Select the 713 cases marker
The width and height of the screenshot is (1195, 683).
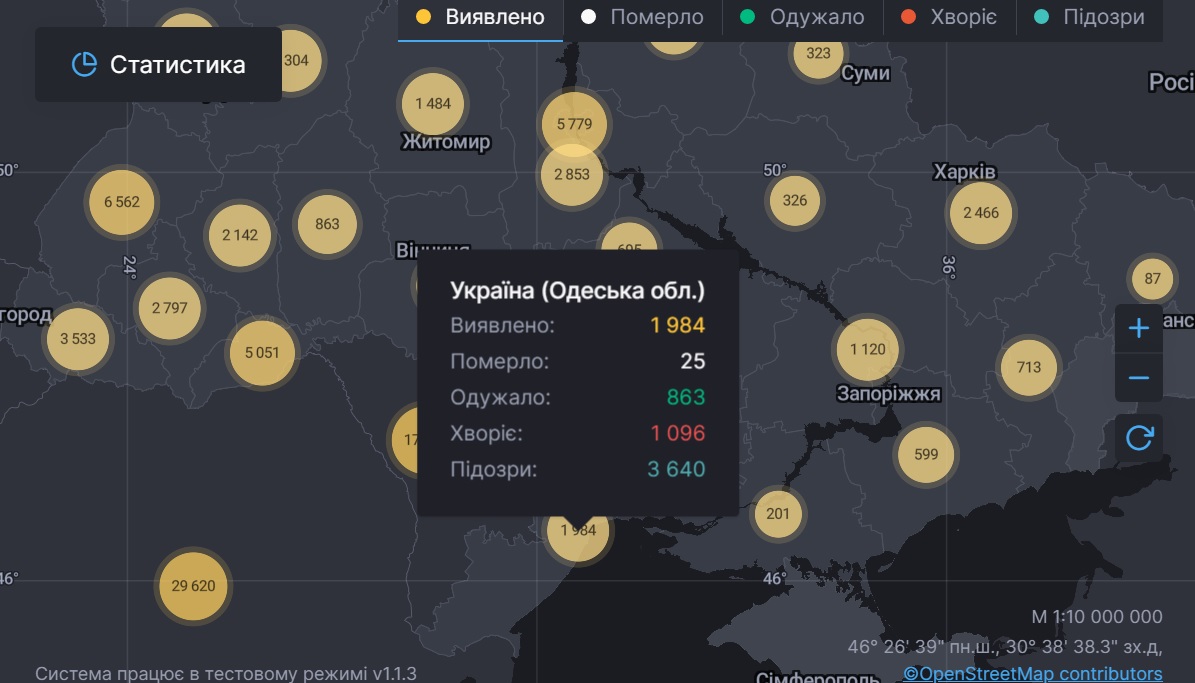click(x=1029, y=367)
